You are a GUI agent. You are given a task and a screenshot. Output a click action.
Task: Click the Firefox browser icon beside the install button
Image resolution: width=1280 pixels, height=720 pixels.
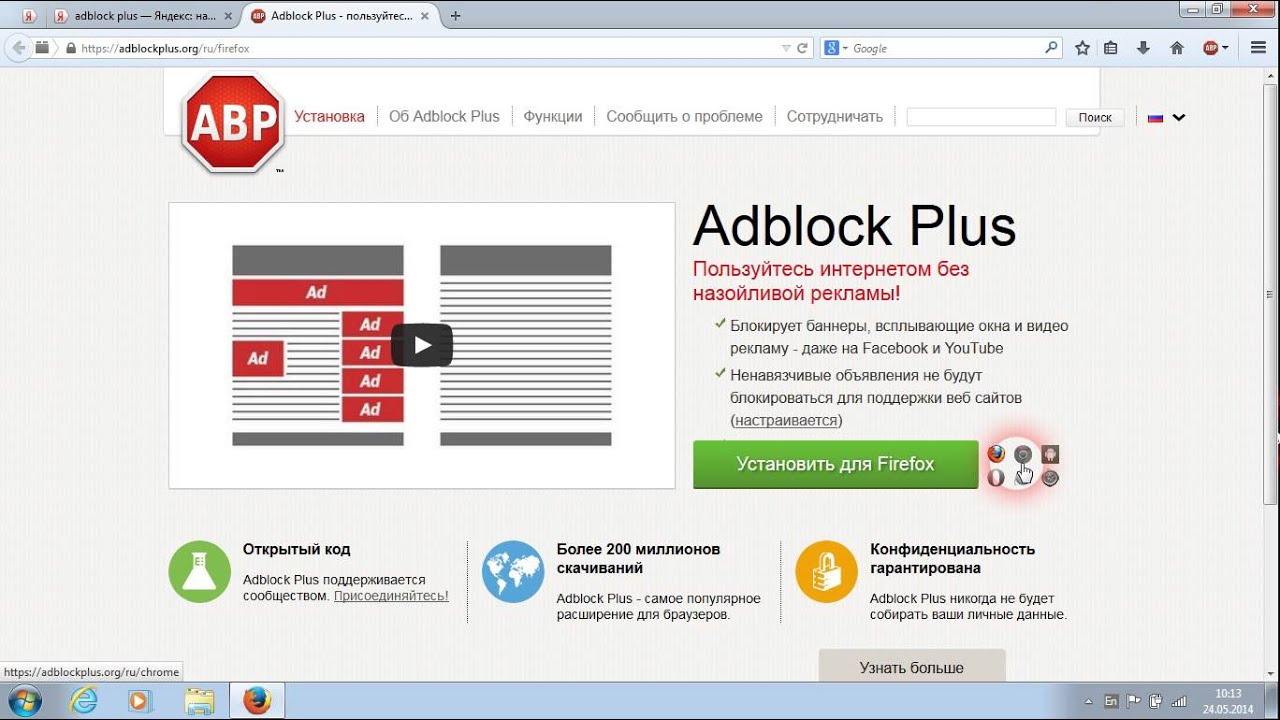pyautogui.click(x=996, y=454)
